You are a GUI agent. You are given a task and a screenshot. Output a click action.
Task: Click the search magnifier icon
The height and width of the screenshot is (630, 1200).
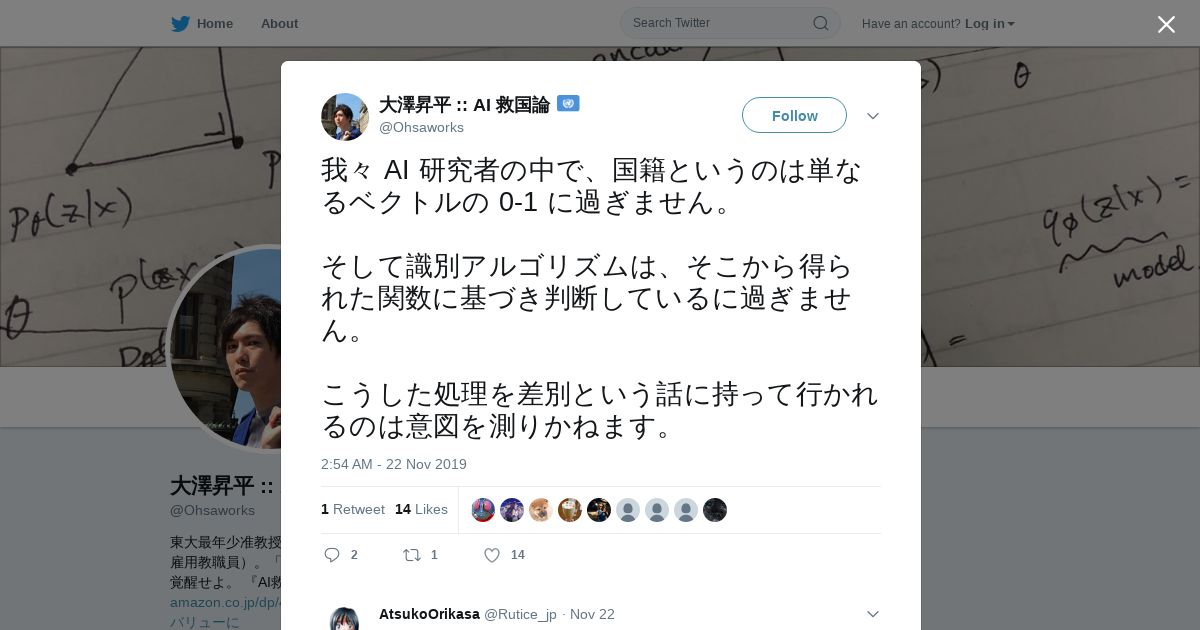[820, 23]
